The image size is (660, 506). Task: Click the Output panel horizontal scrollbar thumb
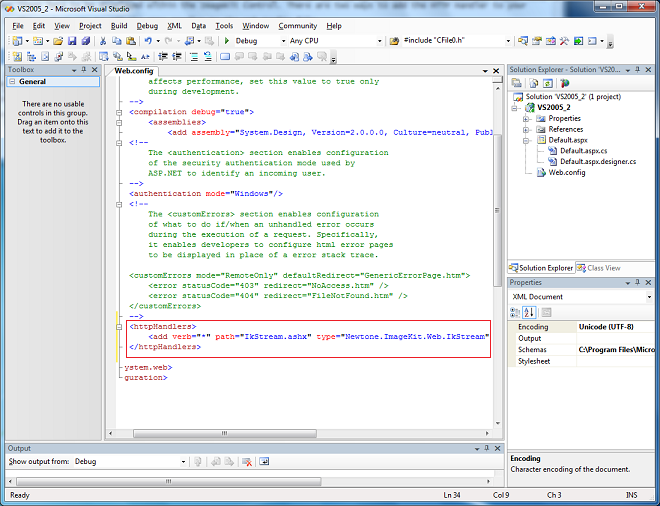click(168, 481)
